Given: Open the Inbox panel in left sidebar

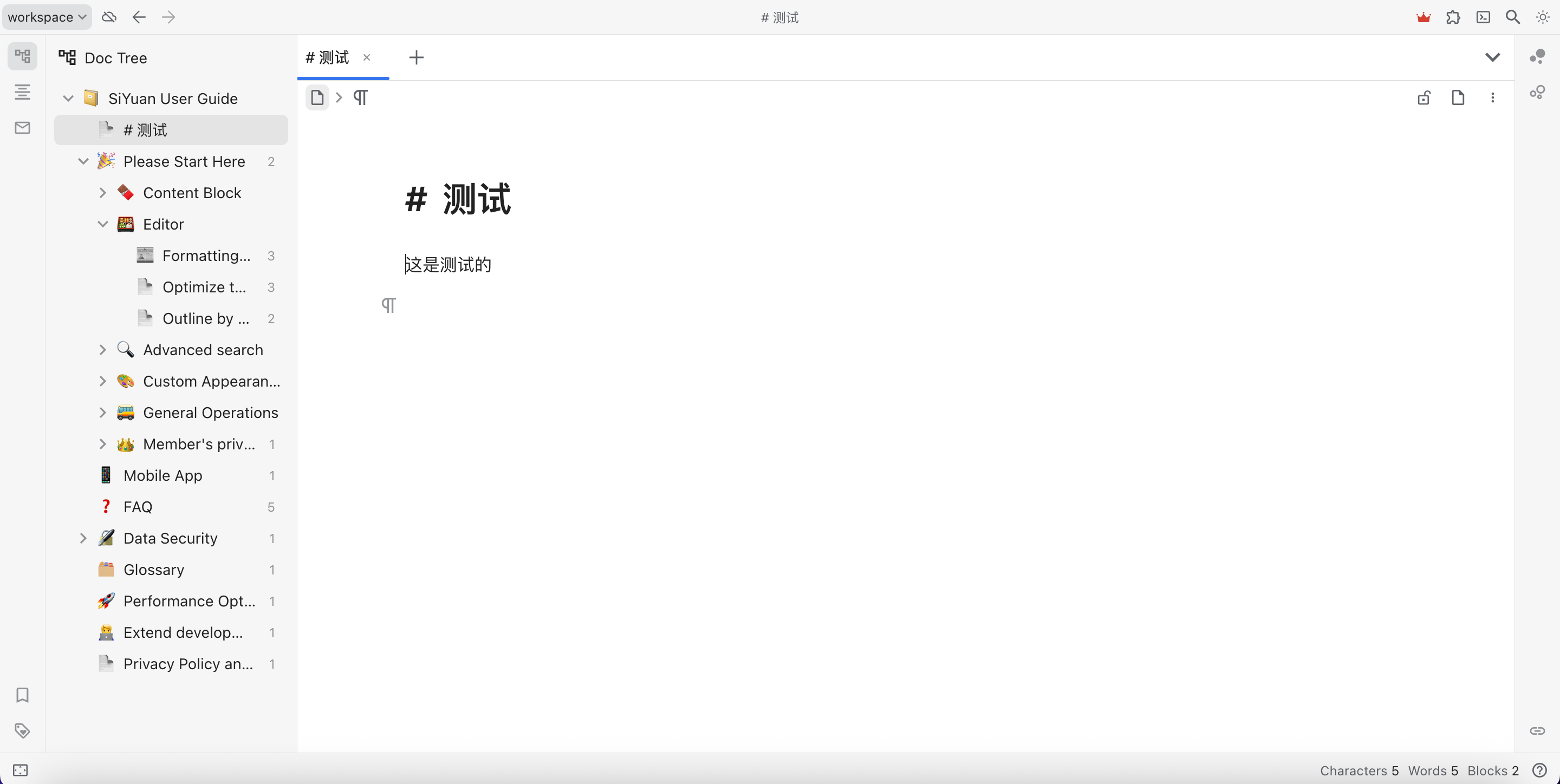Looking at the screenshot, I should pyautogui.click(x=22, y=127).
